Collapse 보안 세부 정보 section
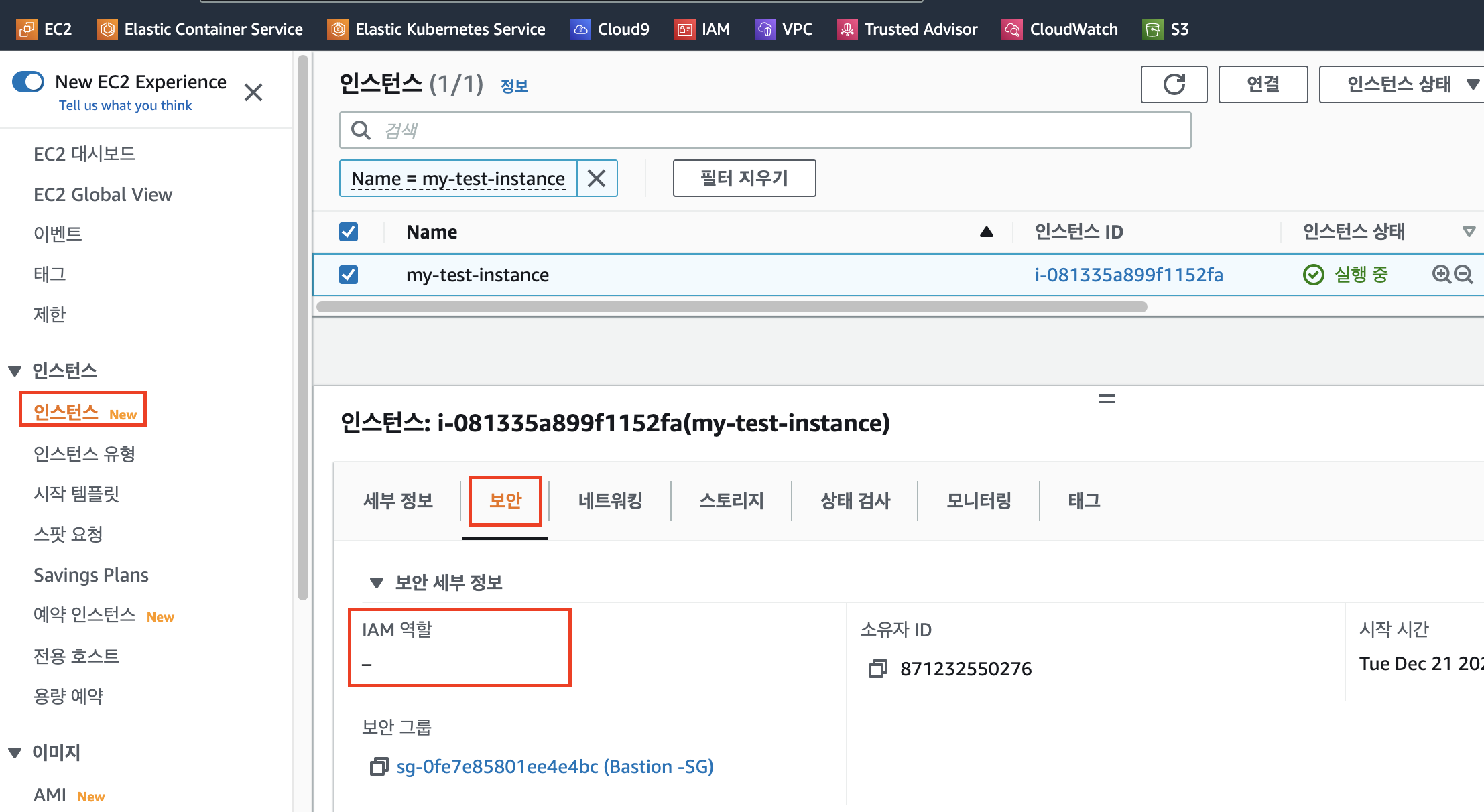 click(x=376, y=582)
